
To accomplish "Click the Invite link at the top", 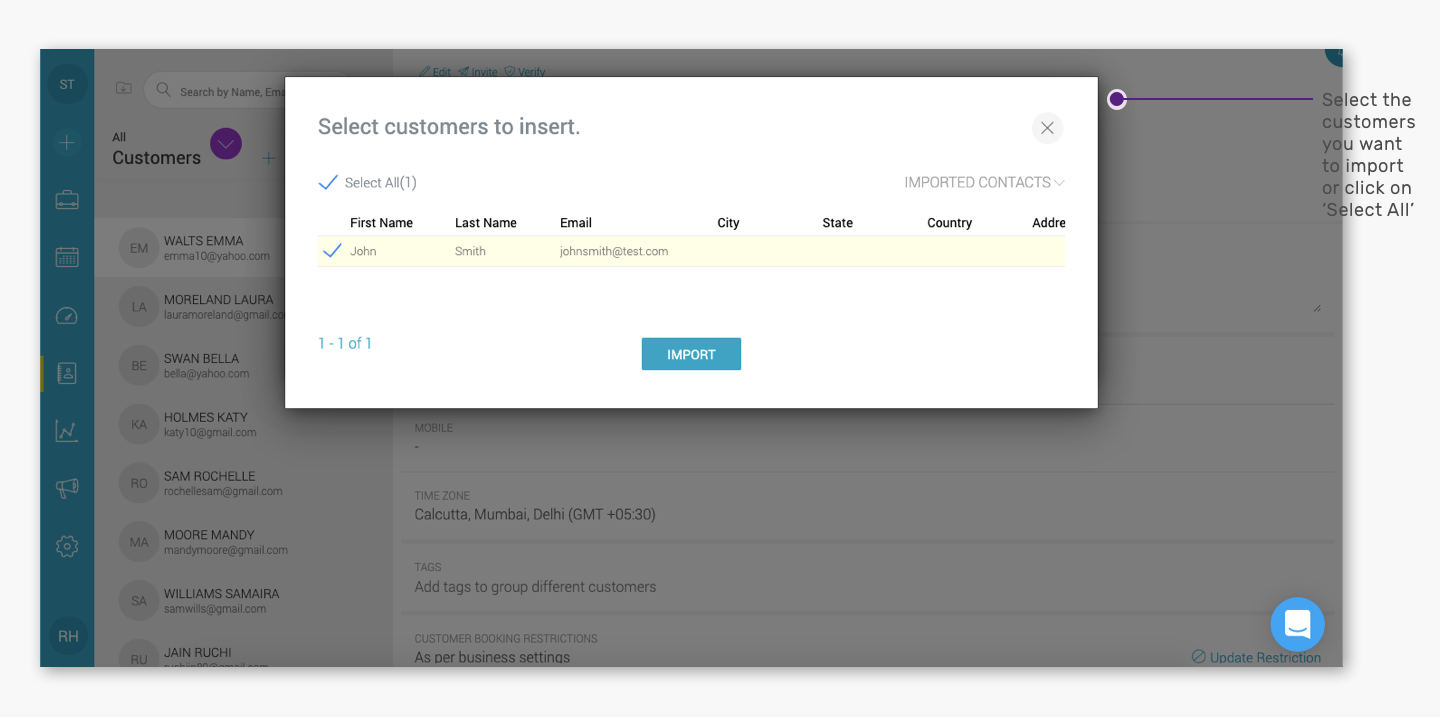I will (478, 72).
